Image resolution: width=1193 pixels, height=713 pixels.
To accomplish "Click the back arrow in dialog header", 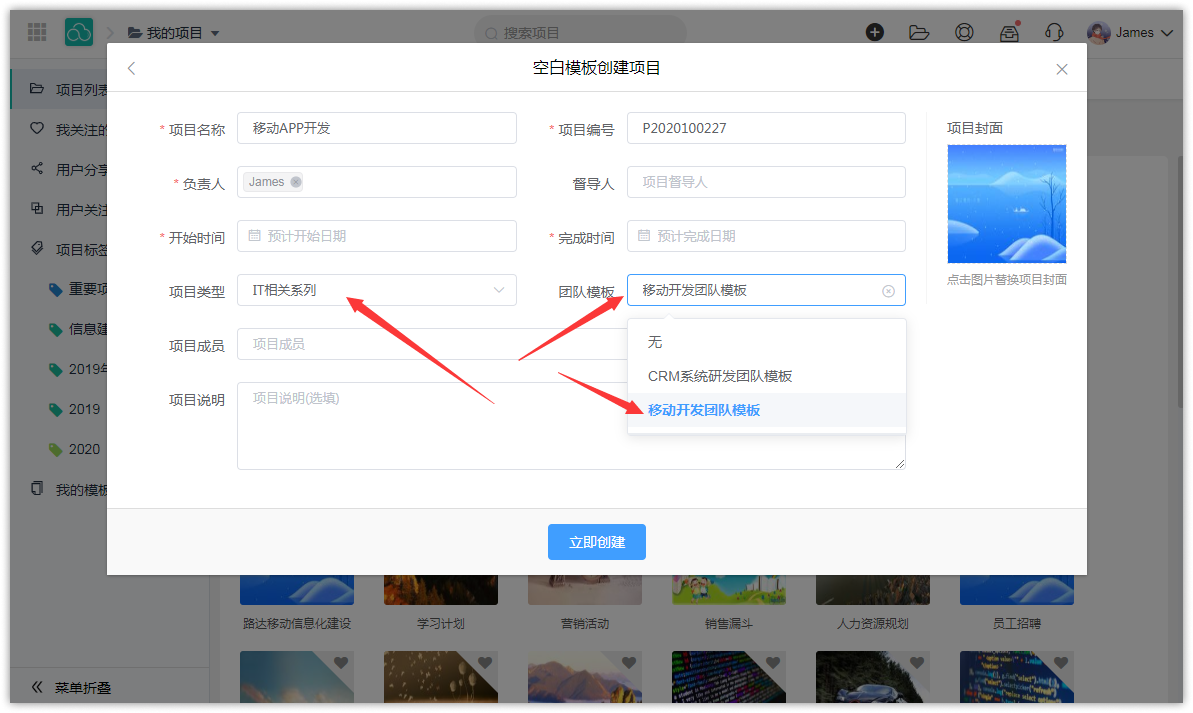I will [131, 69].
